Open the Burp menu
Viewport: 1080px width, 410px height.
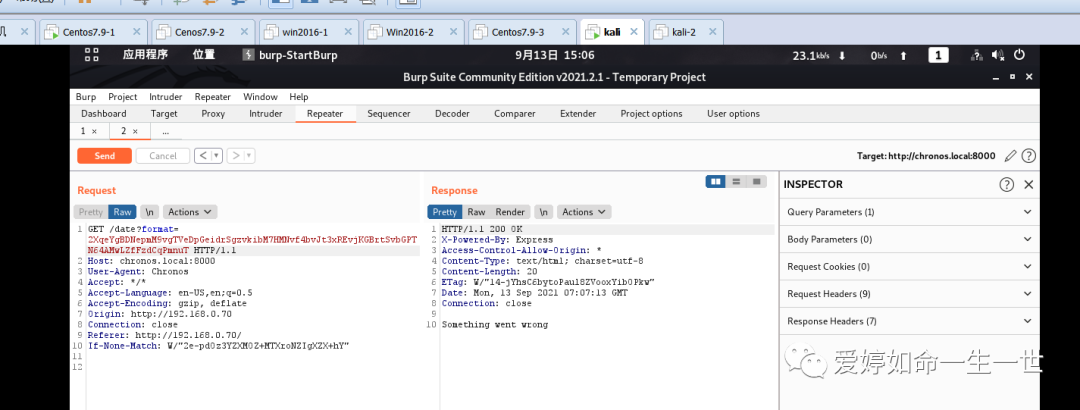85,96
